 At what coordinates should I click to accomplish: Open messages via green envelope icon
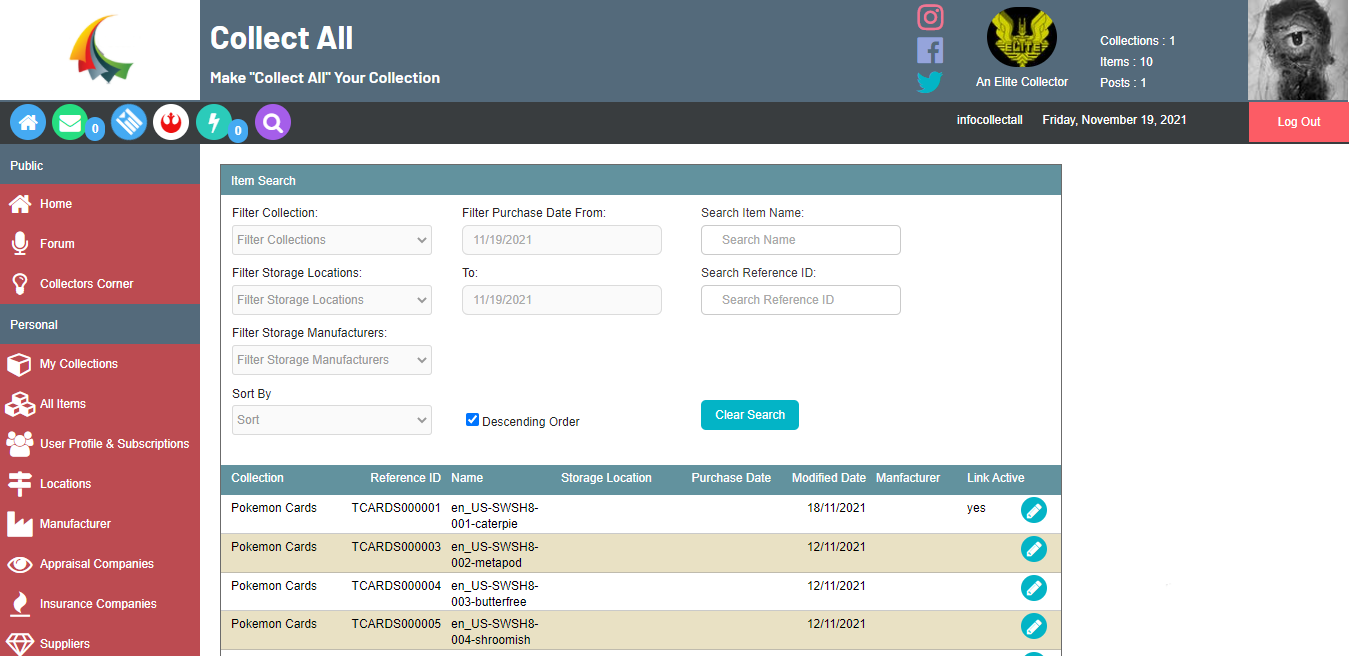69,122
